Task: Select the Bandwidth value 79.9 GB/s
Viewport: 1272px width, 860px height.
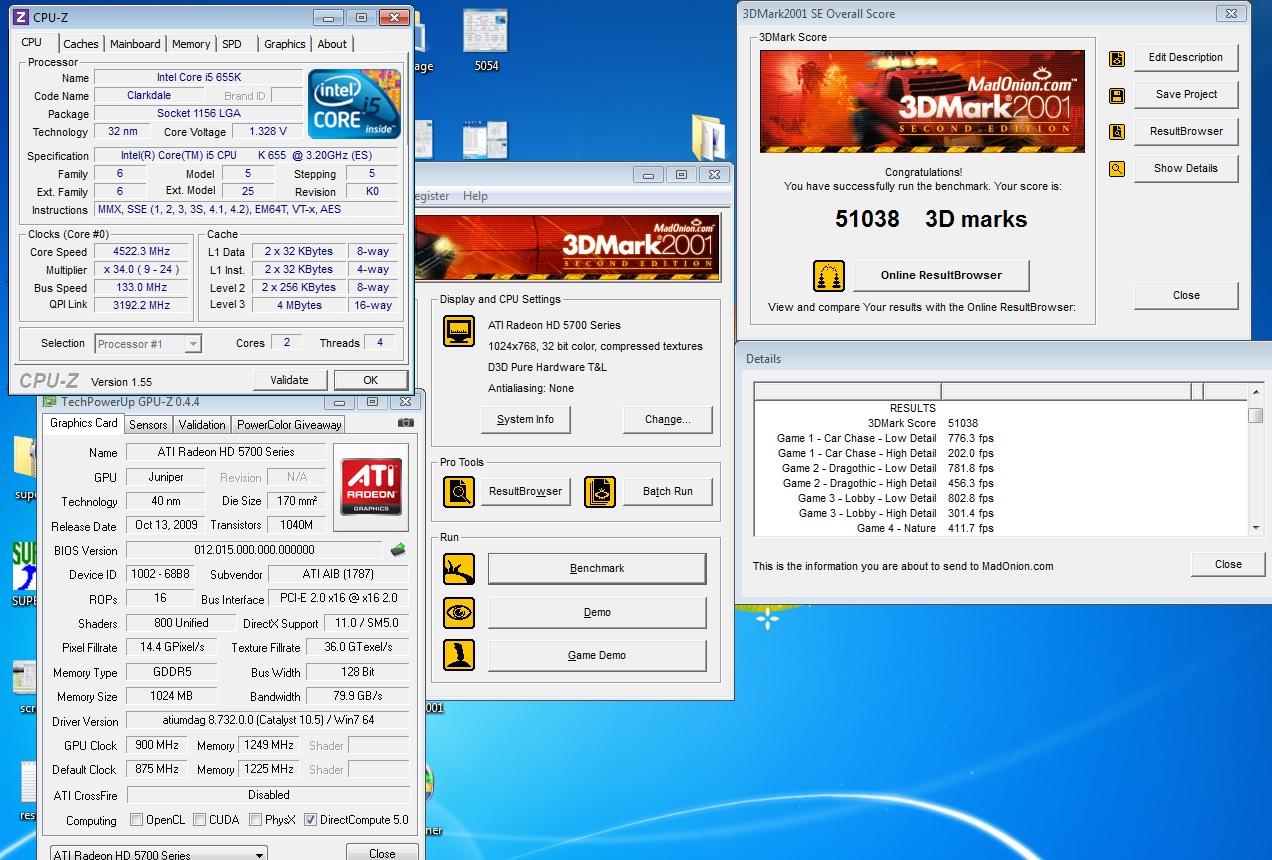Action: point(357,696)
